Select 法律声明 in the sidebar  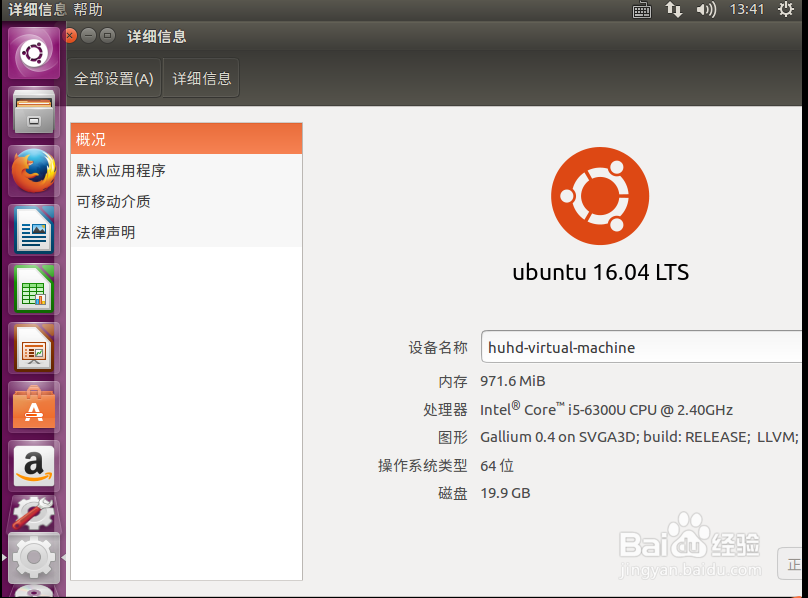pyautogui.click(x=187, y=232)
